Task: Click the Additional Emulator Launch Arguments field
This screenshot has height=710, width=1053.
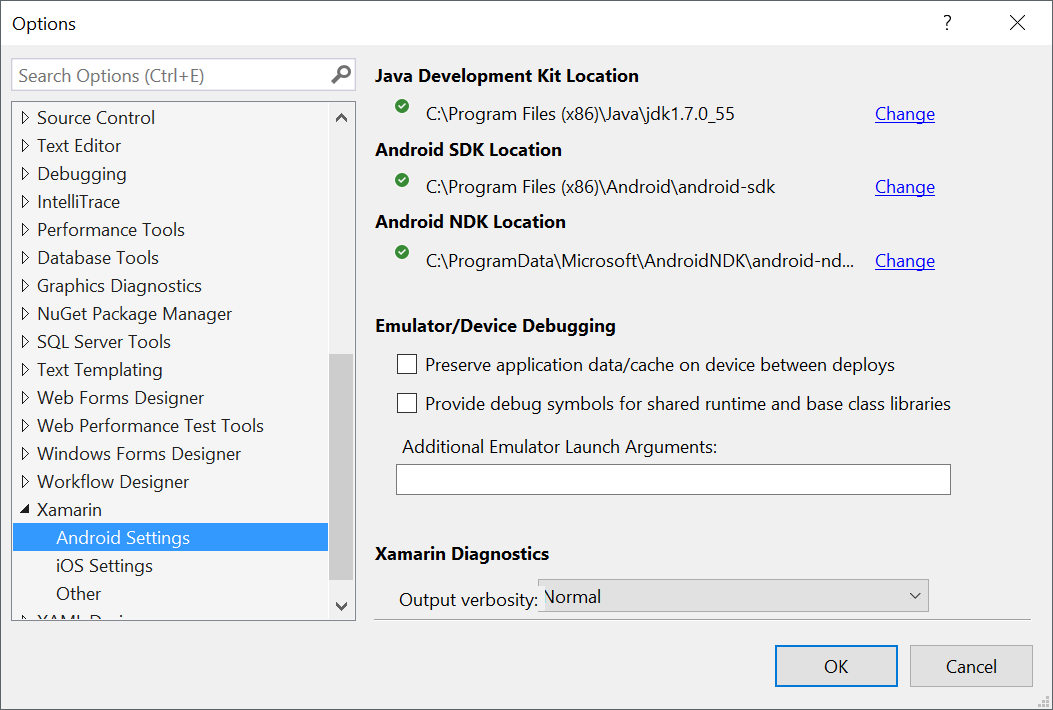Action: 673,480
